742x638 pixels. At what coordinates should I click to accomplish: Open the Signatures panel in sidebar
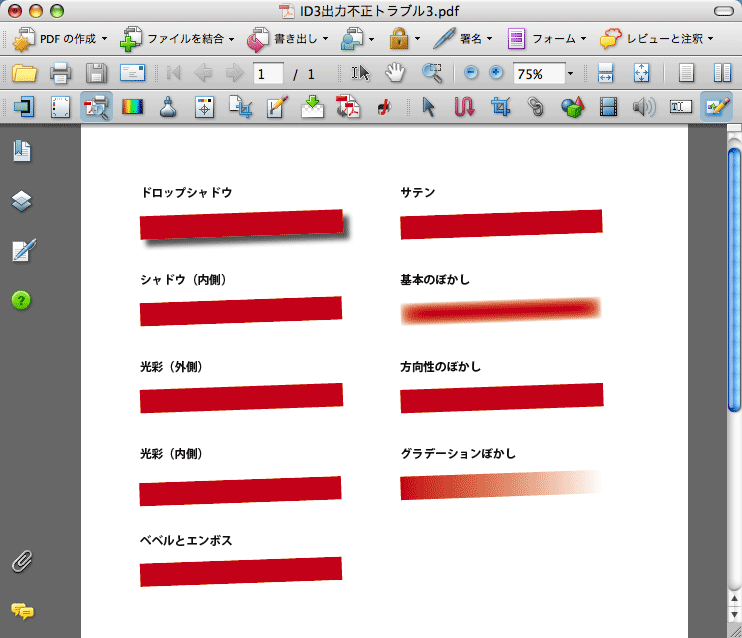[x=22, y=250]
